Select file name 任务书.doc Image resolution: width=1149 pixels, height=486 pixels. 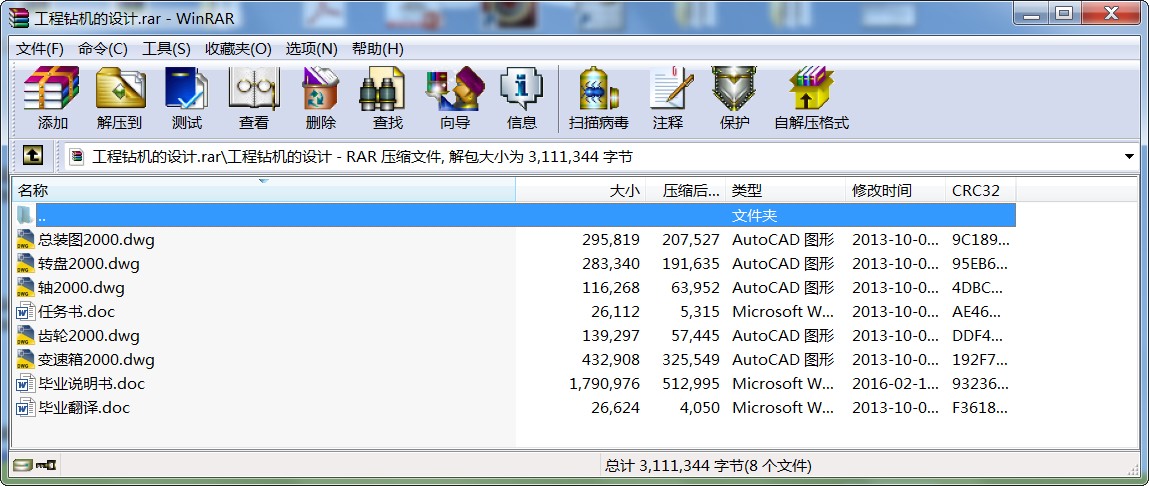click(76, 312)
